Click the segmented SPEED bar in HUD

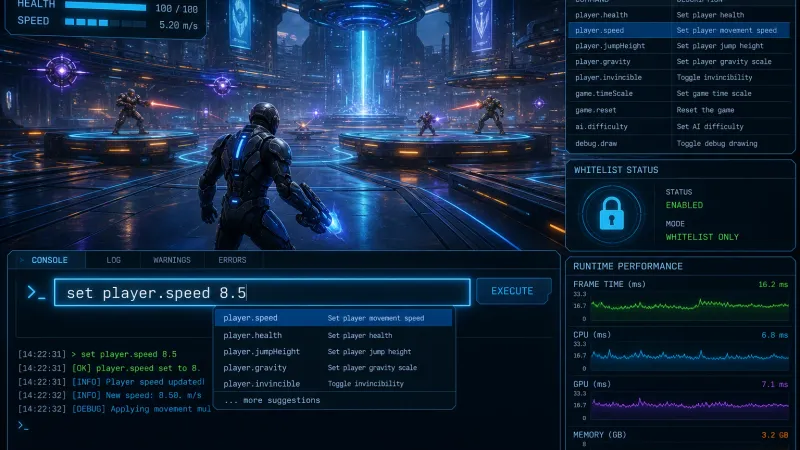(105, 22)
